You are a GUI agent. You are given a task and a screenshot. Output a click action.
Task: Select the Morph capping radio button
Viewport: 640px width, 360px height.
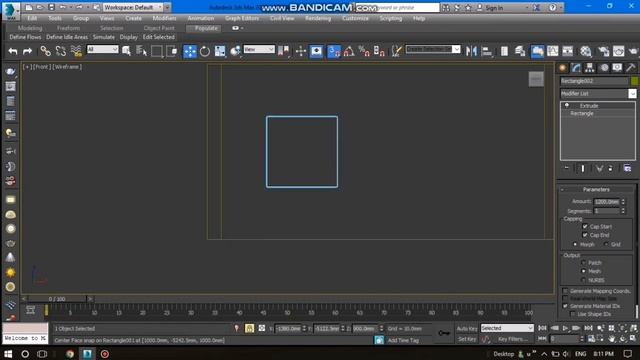575,244
